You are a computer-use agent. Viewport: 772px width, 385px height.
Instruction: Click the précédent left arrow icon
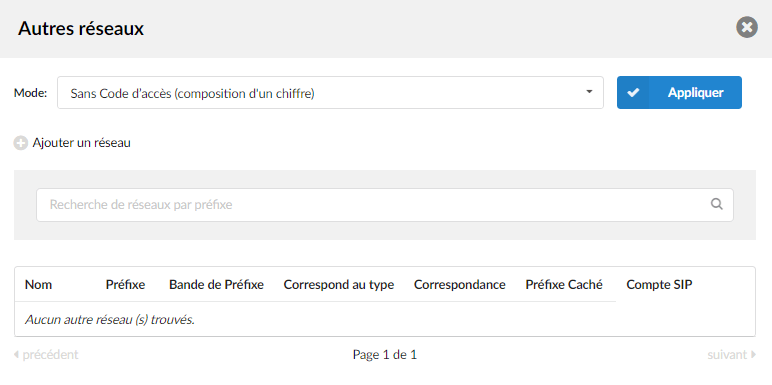[x=16, y=354]
